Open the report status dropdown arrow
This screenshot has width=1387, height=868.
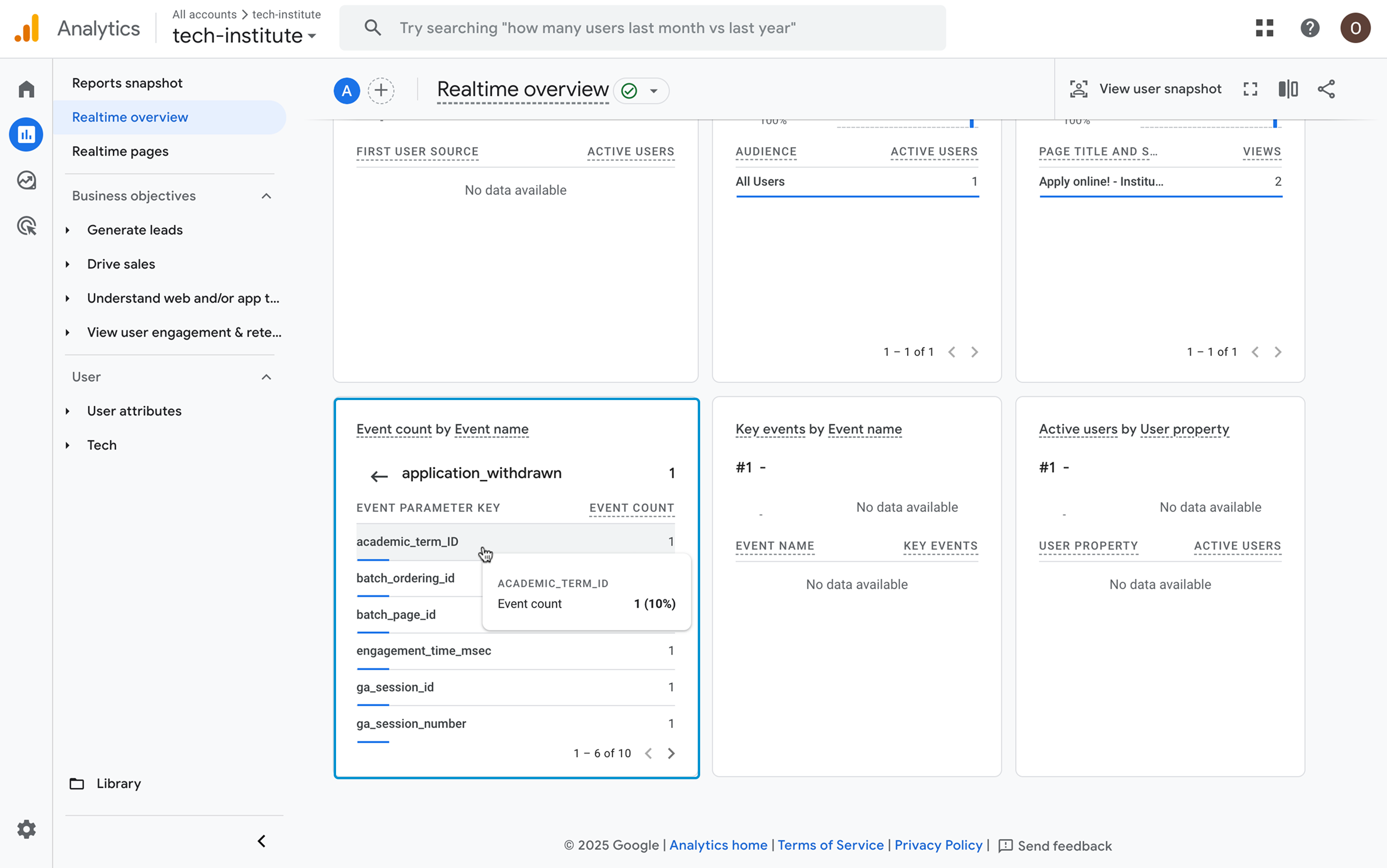[653, 91]
